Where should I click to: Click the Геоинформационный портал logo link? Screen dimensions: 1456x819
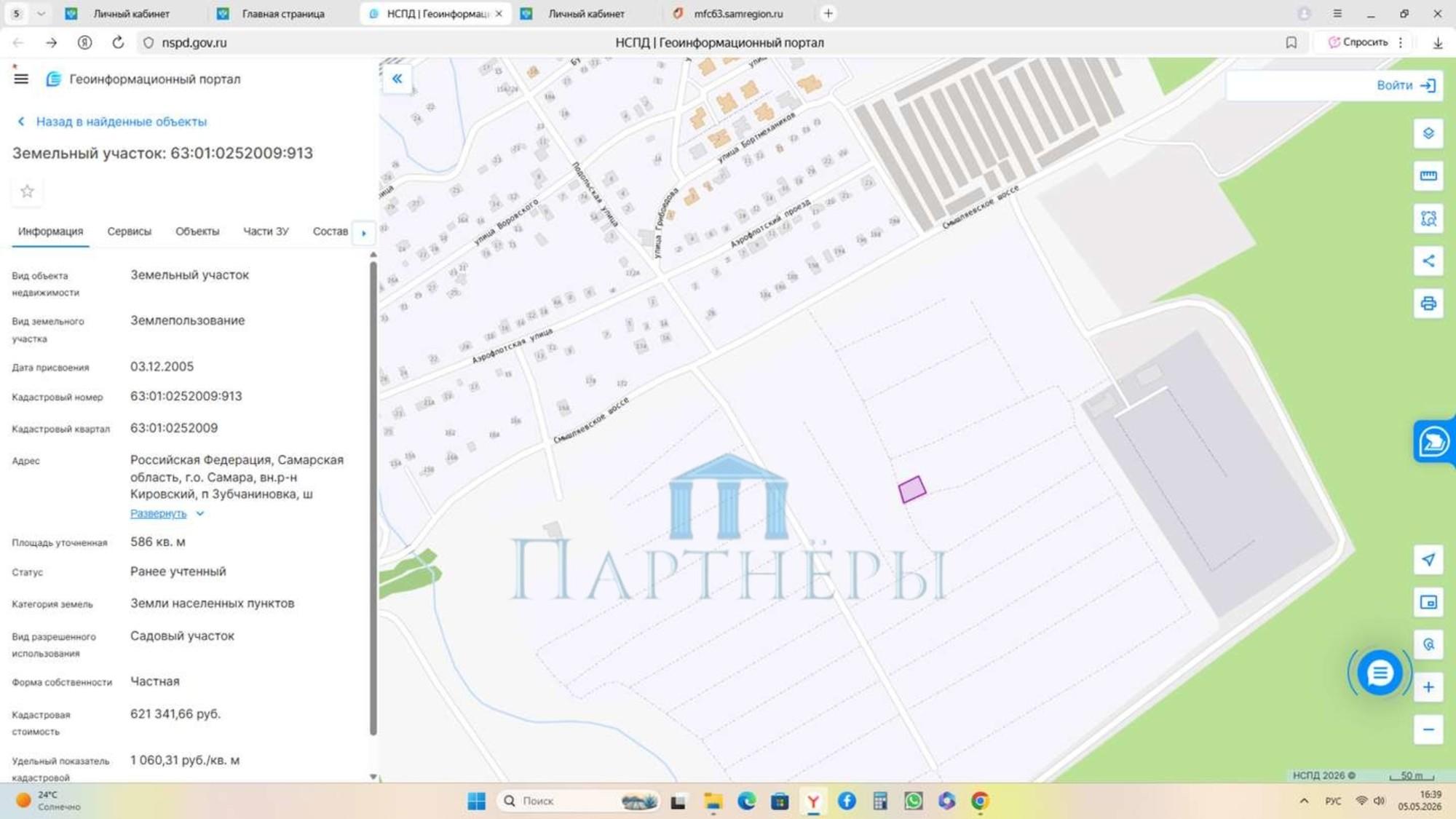pyautogui.click(x=143, y=79)
